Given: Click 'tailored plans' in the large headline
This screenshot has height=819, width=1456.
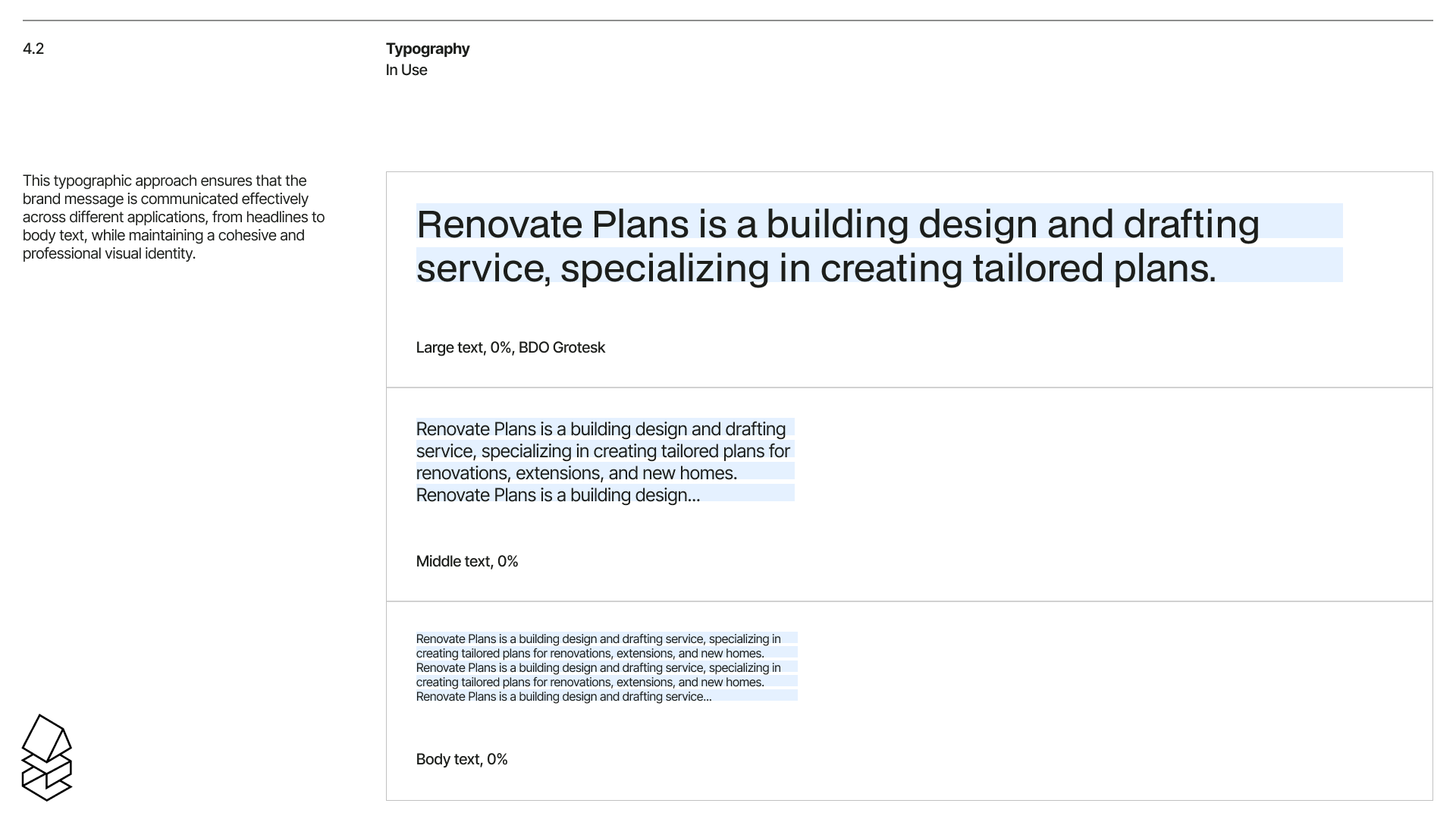Looking at the screenshot, I should tap(1094, 268).
